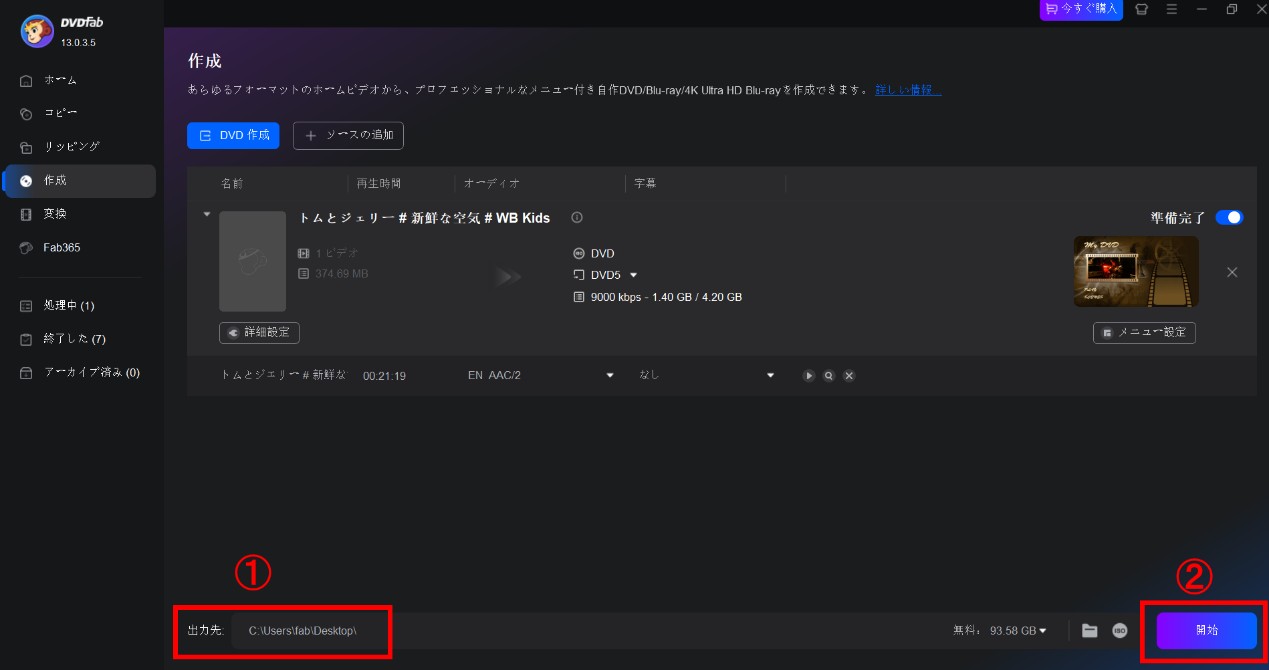This screenshot has width=1269, height=670.
Task: Click the My DVD menu template thumbnail
Action: 1136,272
